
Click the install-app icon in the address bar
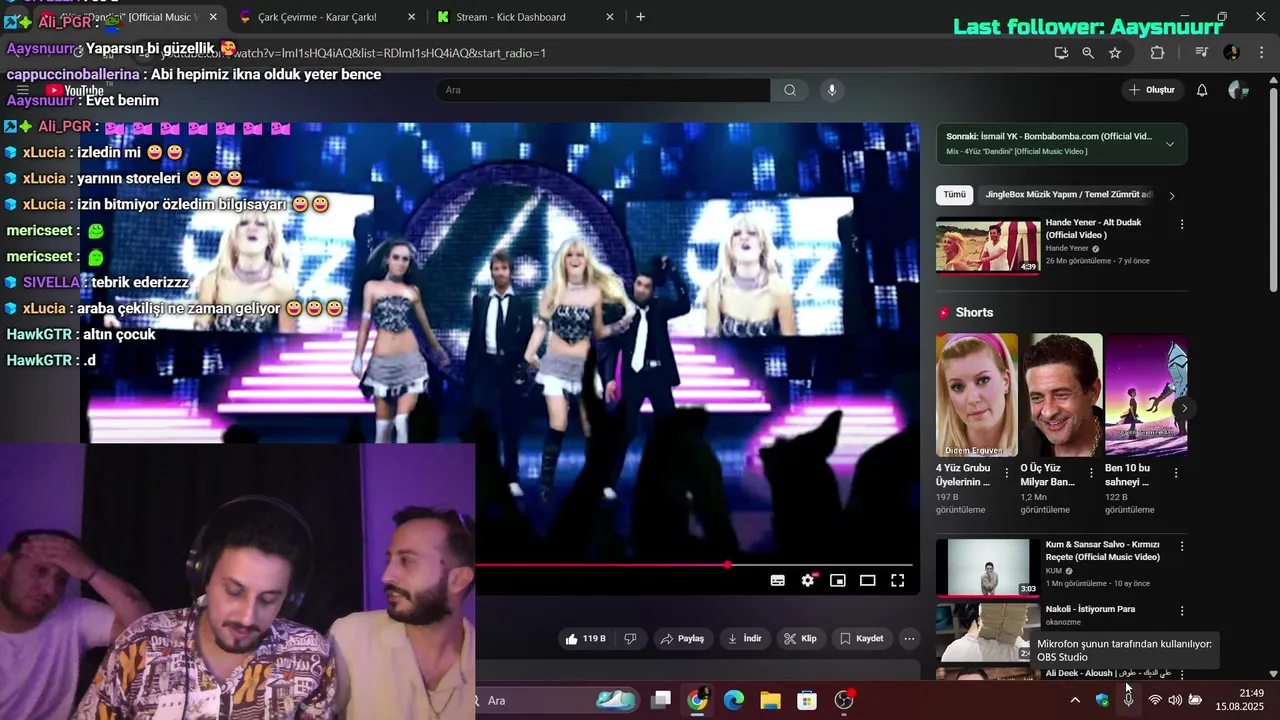(1061, 53)
